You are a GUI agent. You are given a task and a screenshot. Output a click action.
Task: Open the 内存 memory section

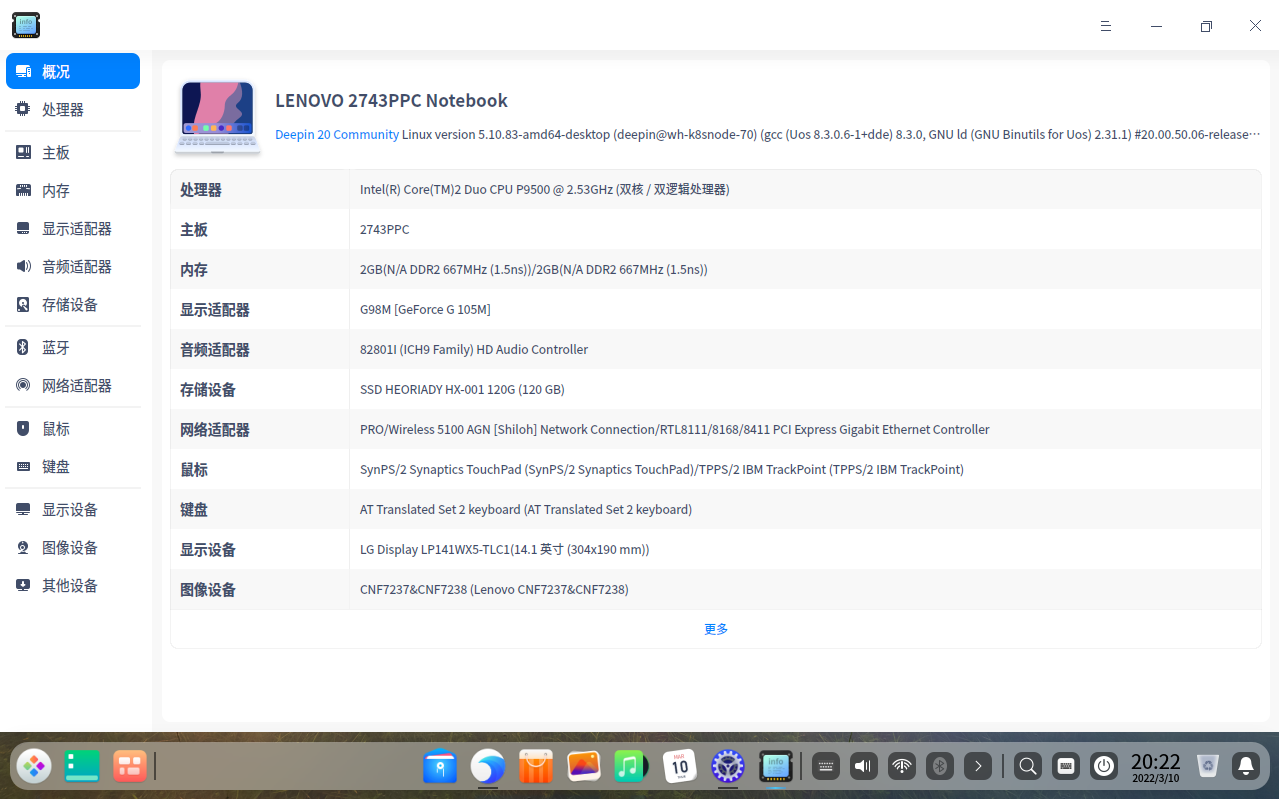coord(73,190)
